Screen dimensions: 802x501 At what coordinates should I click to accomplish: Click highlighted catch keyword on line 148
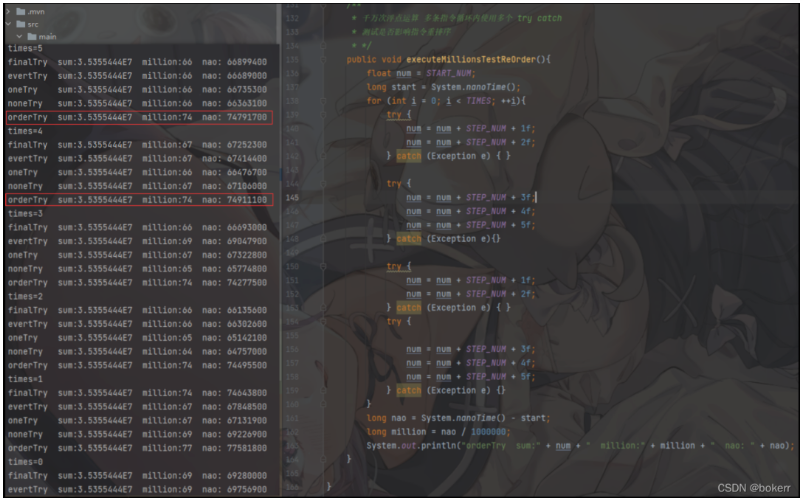[409, 239]
